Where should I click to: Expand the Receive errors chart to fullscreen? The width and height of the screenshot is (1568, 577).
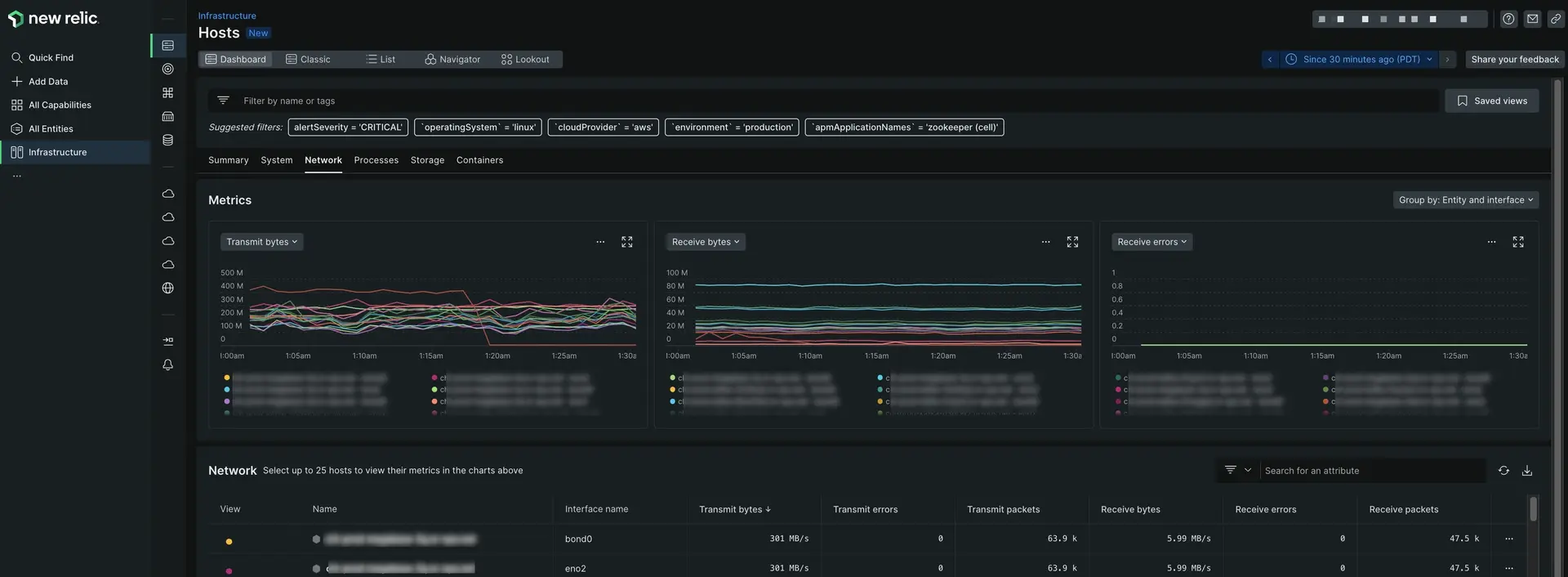1517,242
